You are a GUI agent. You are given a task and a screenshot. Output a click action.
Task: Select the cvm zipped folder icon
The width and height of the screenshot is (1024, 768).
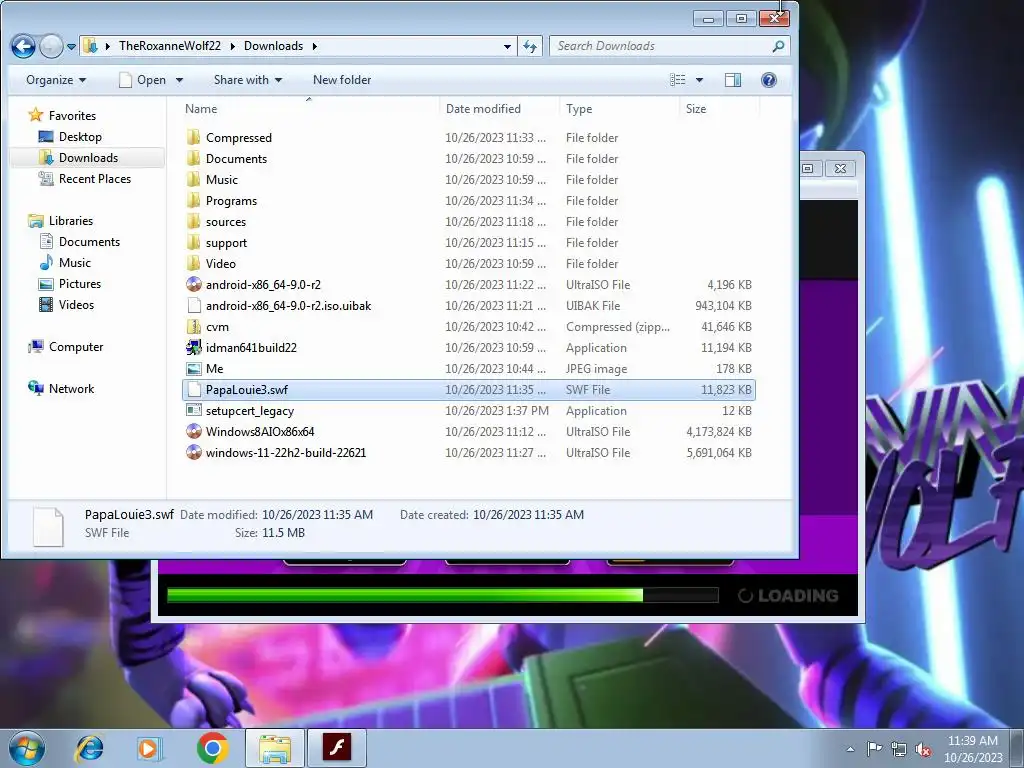[193, 327]
